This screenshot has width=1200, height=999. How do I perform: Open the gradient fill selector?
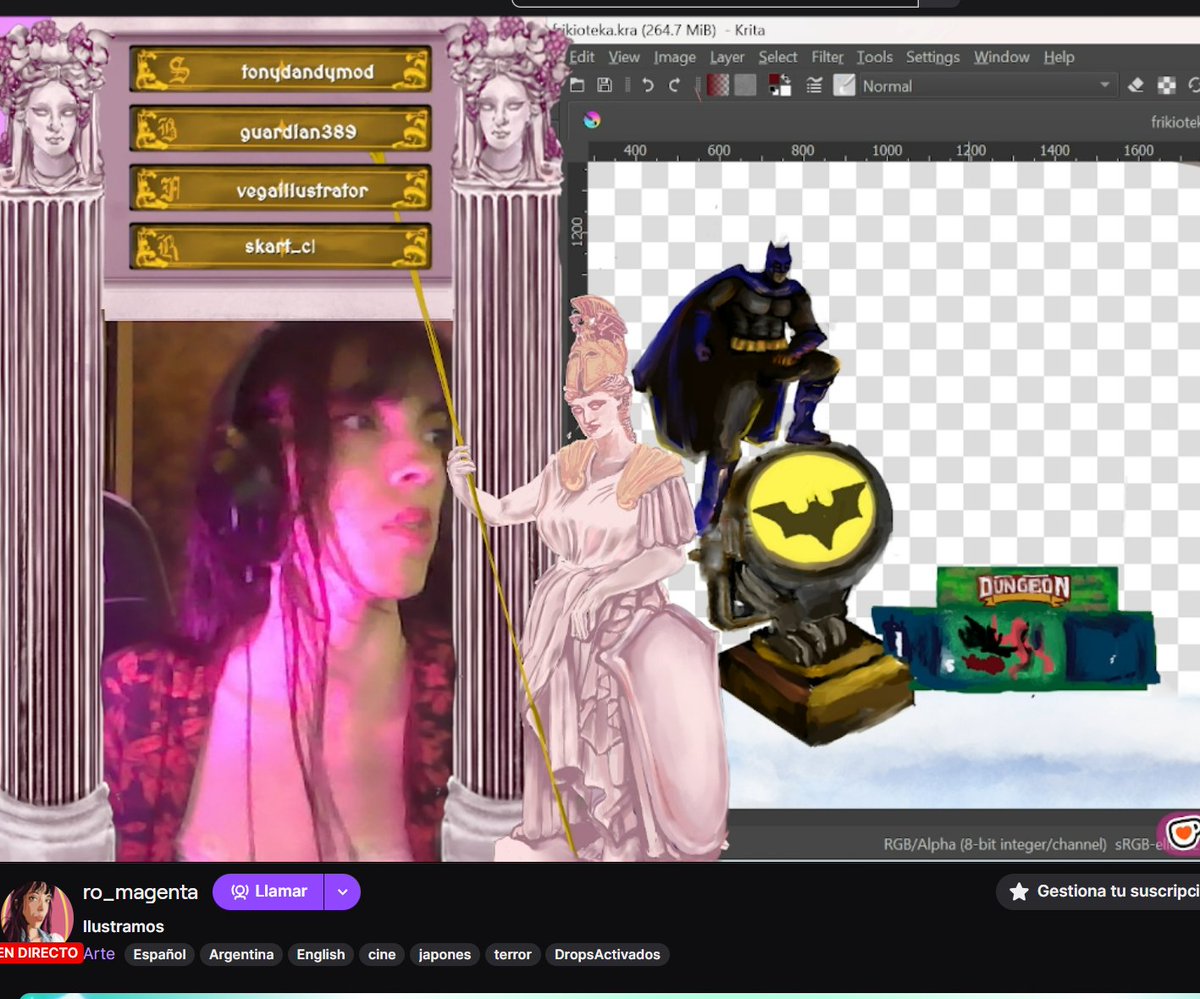tap(718, 86)
